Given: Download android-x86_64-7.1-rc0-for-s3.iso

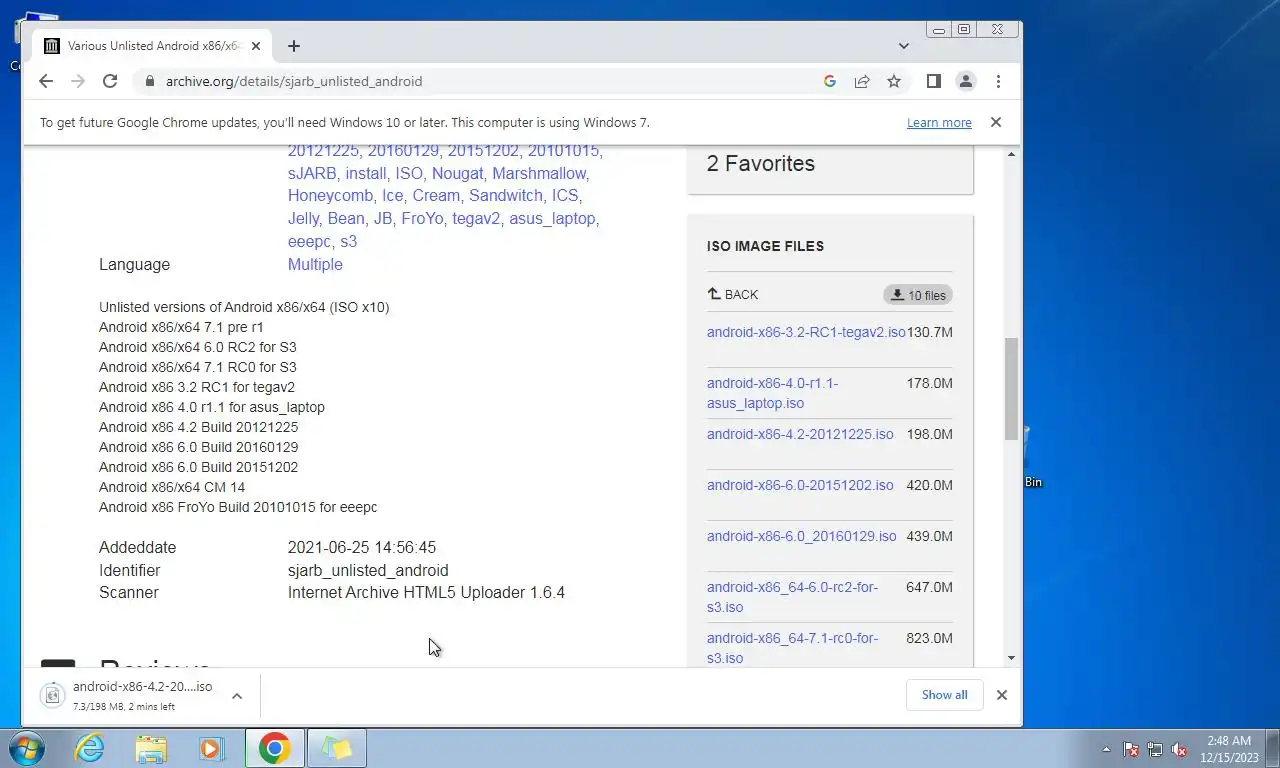Looking at the screenshot, I should (x=792, y=648).
